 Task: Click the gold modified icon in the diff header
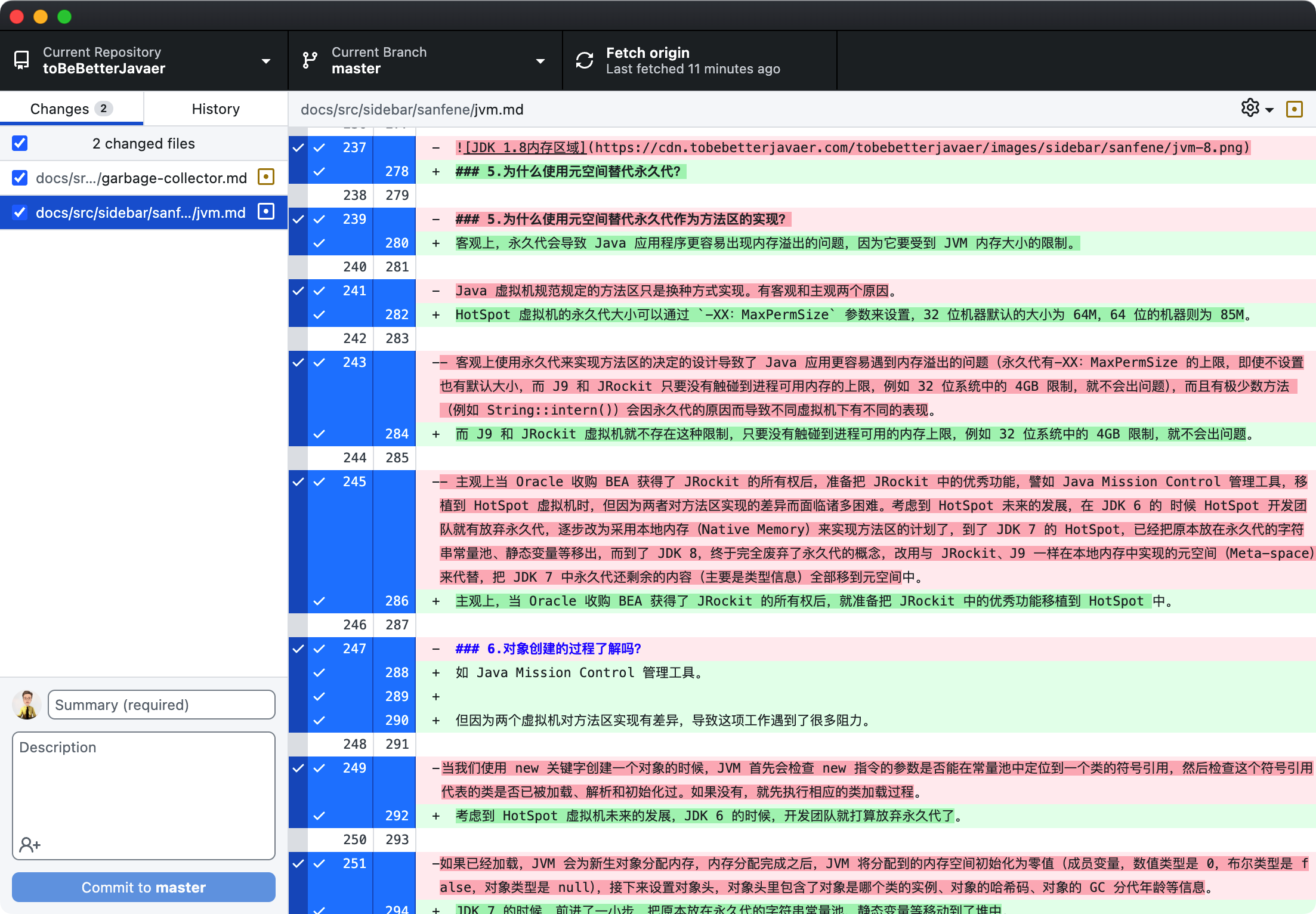[x=1295, y=109]
